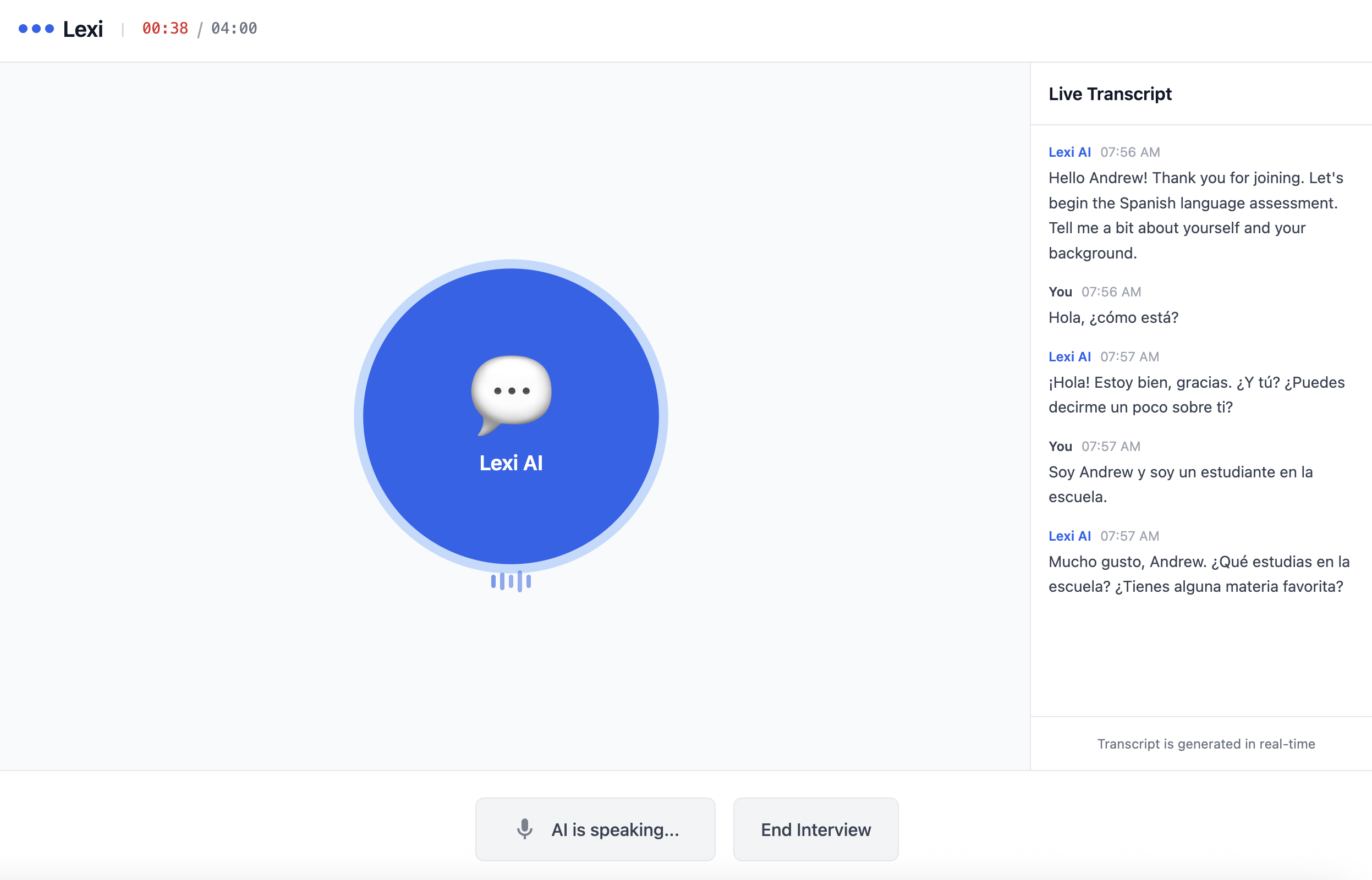This screenshot has height=880, width=1372.
Task: Click the first Lexi AI speaker label
Action: point(1069,152)
